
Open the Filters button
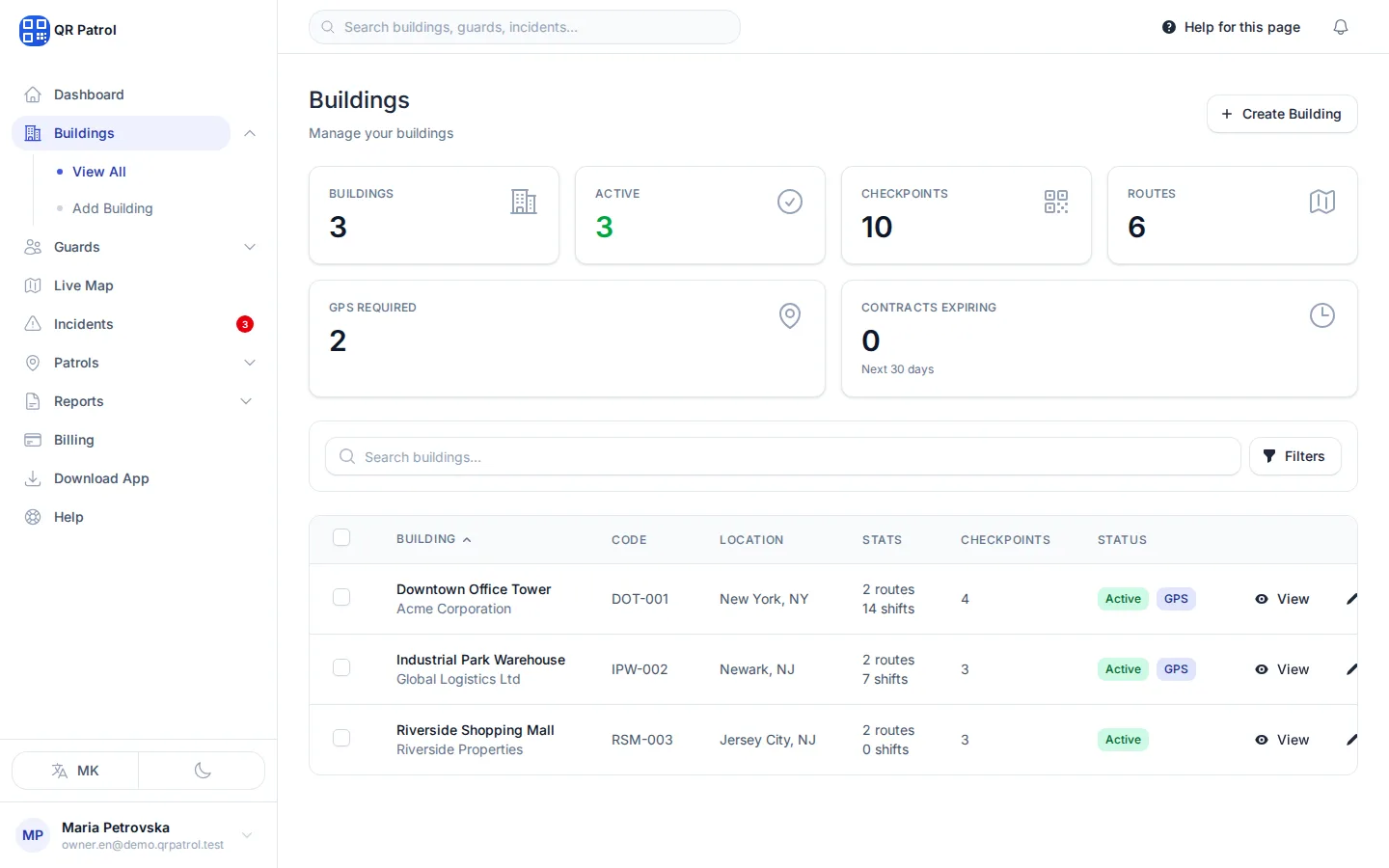[x=1295, y=456]
